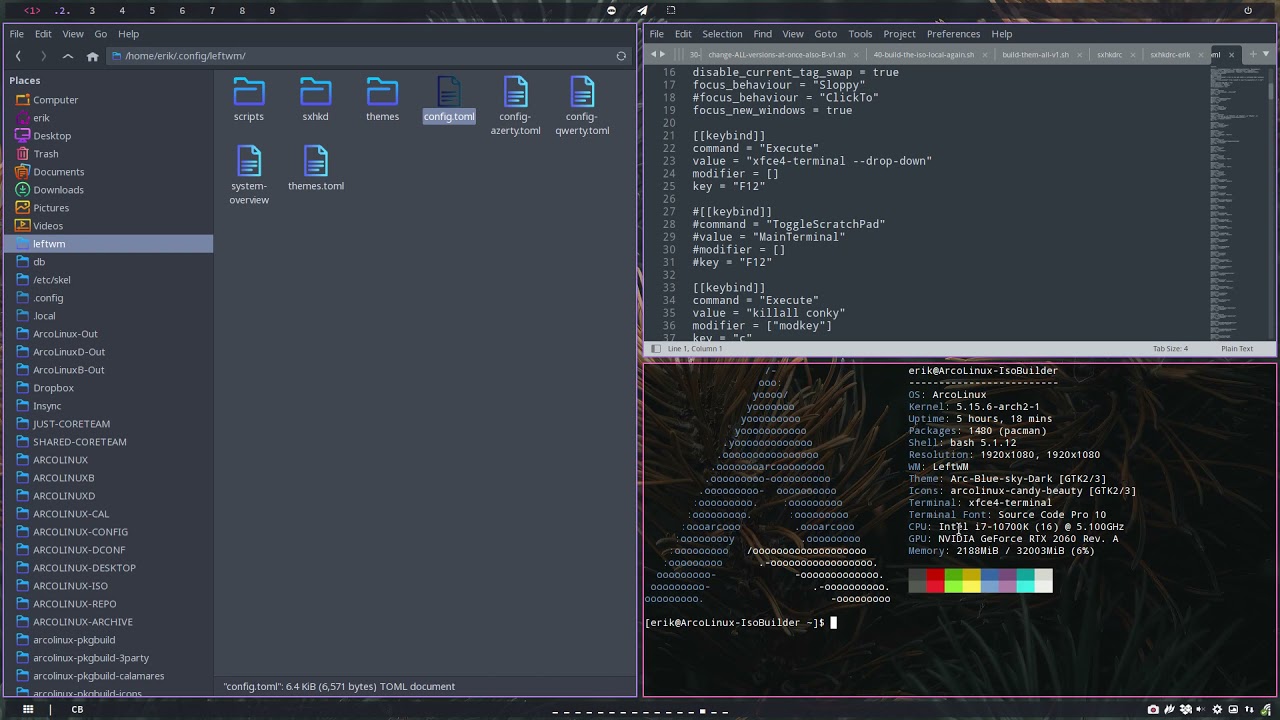This screenshot has height=720, width=1280.
Task: Go forward in the file manager
Action: 43,56
